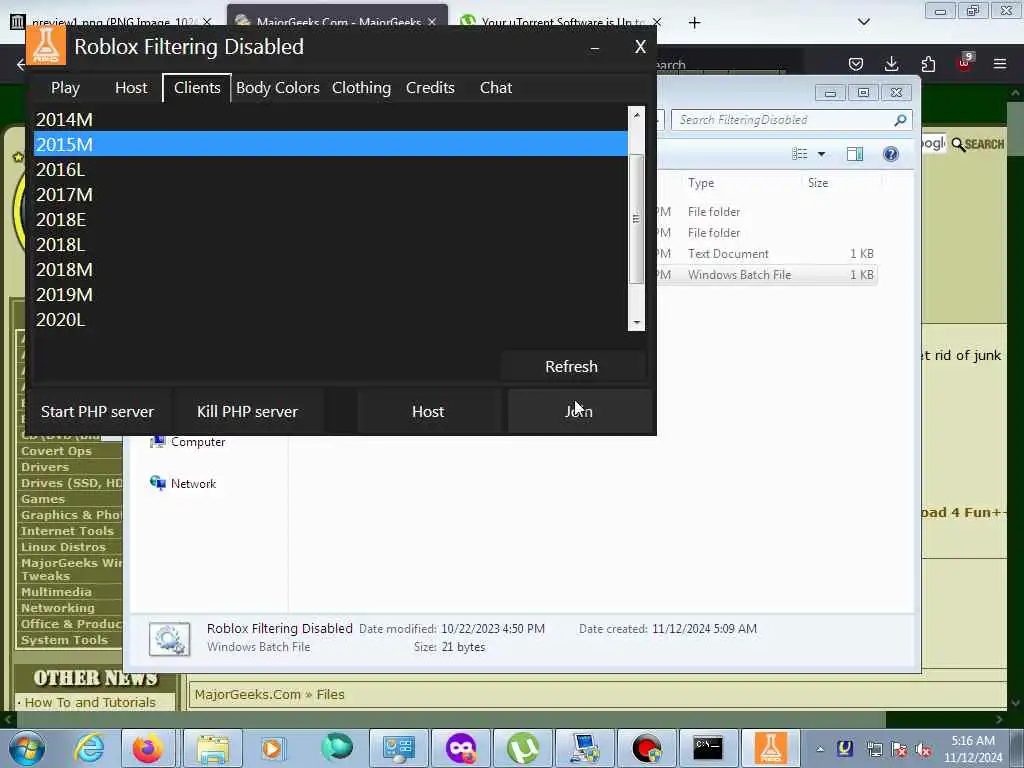This screenshot has width=1024, height=768.
Task: Click the bottom Host button
Action: pos(428,411)
